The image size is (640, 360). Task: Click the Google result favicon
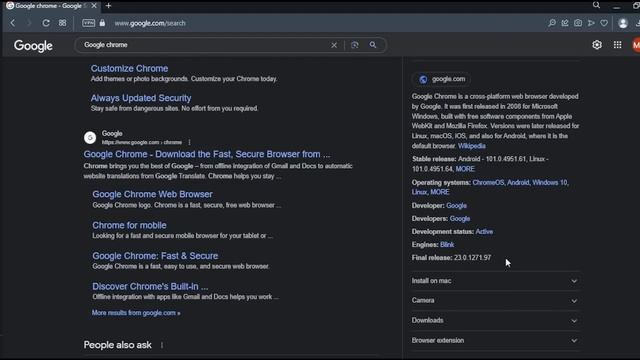(90, 138)
